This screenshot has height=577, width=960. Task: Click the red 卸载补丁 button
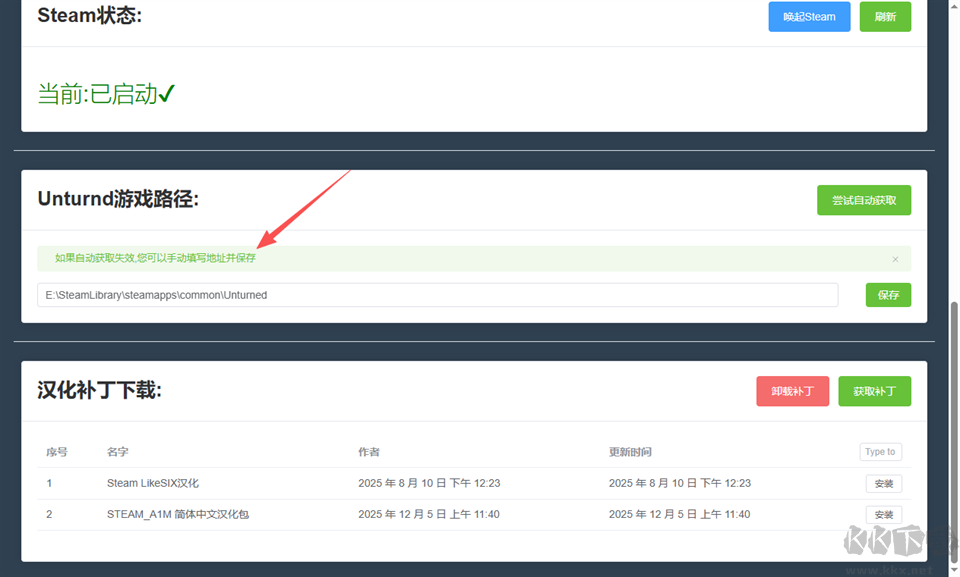[x=792, y=391]
